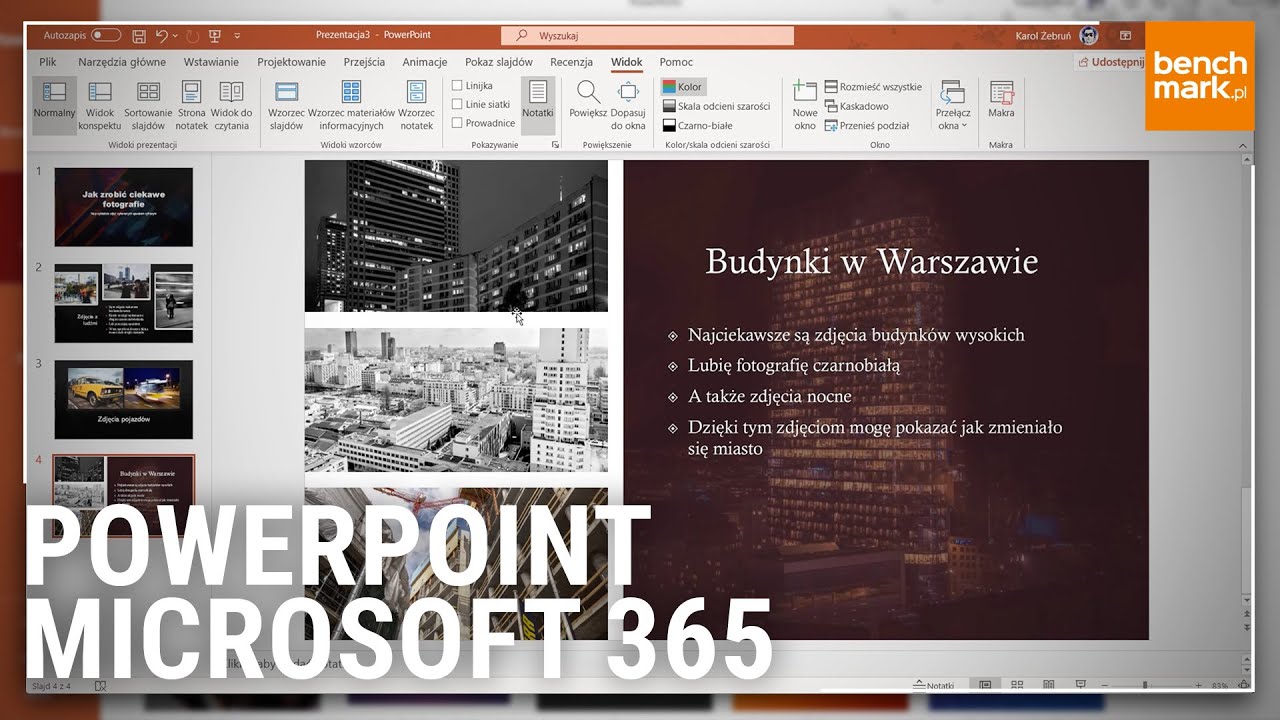Viewport: 1280px width, 720px height.
Task: Select Kolor color mode
Action: pyautogui.click(x=683, y=87)
